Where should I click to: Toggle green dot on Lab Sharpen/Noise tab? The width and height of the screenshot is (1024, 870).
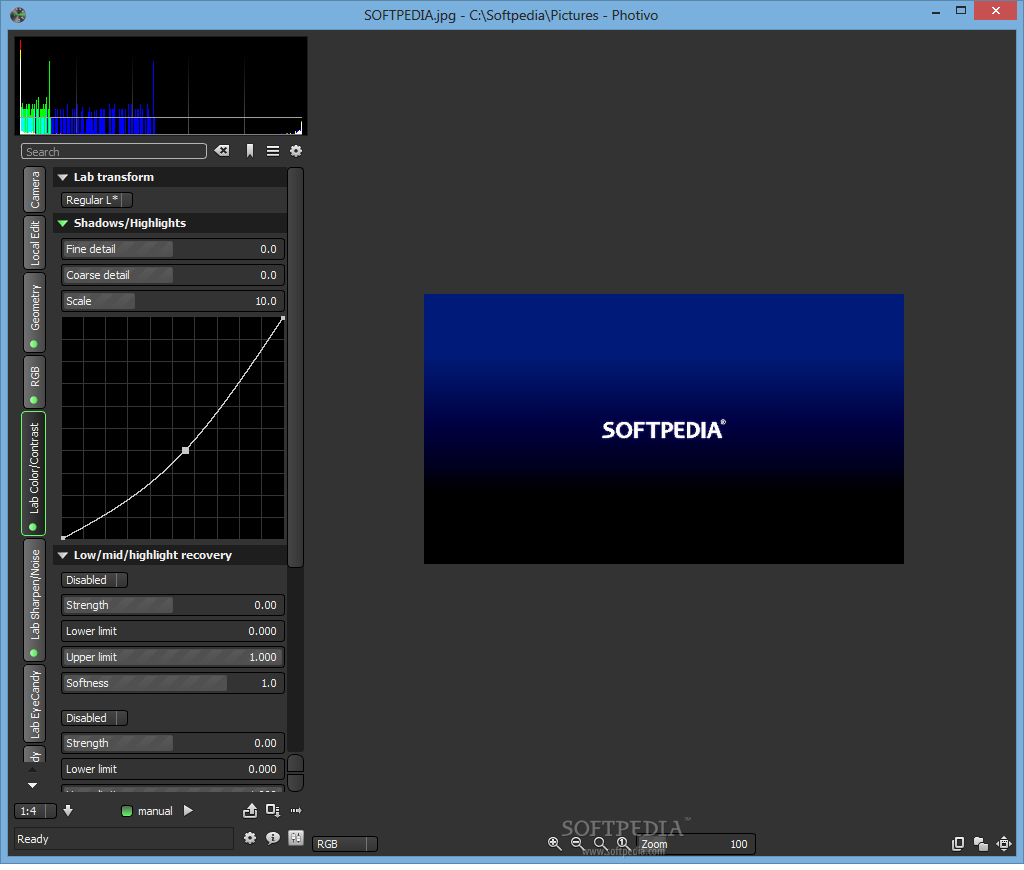tap(34, 652)
